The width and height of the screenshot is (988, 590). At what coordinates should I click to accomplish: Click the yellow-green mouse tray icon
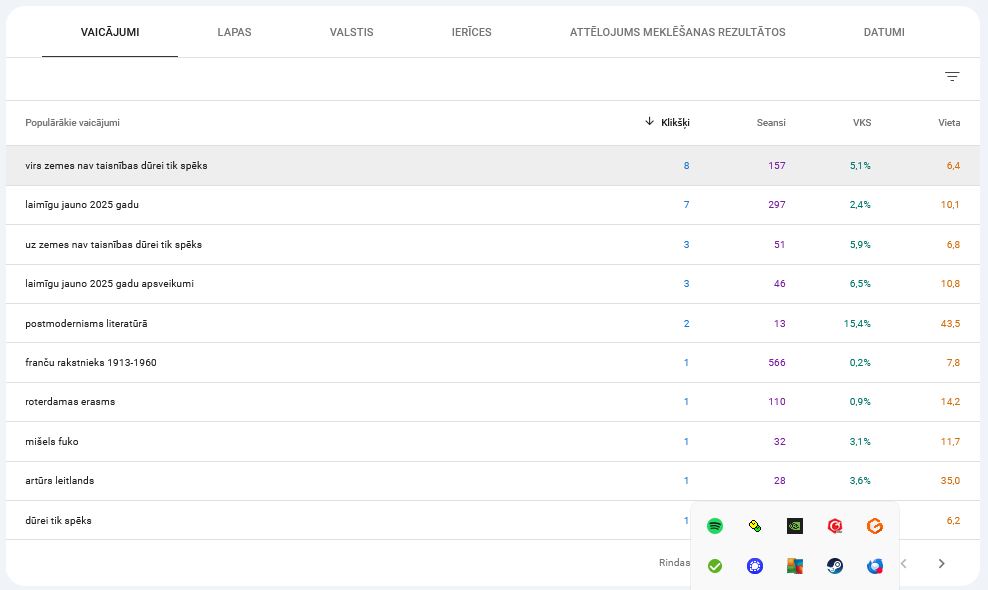(x=755, y=526)
